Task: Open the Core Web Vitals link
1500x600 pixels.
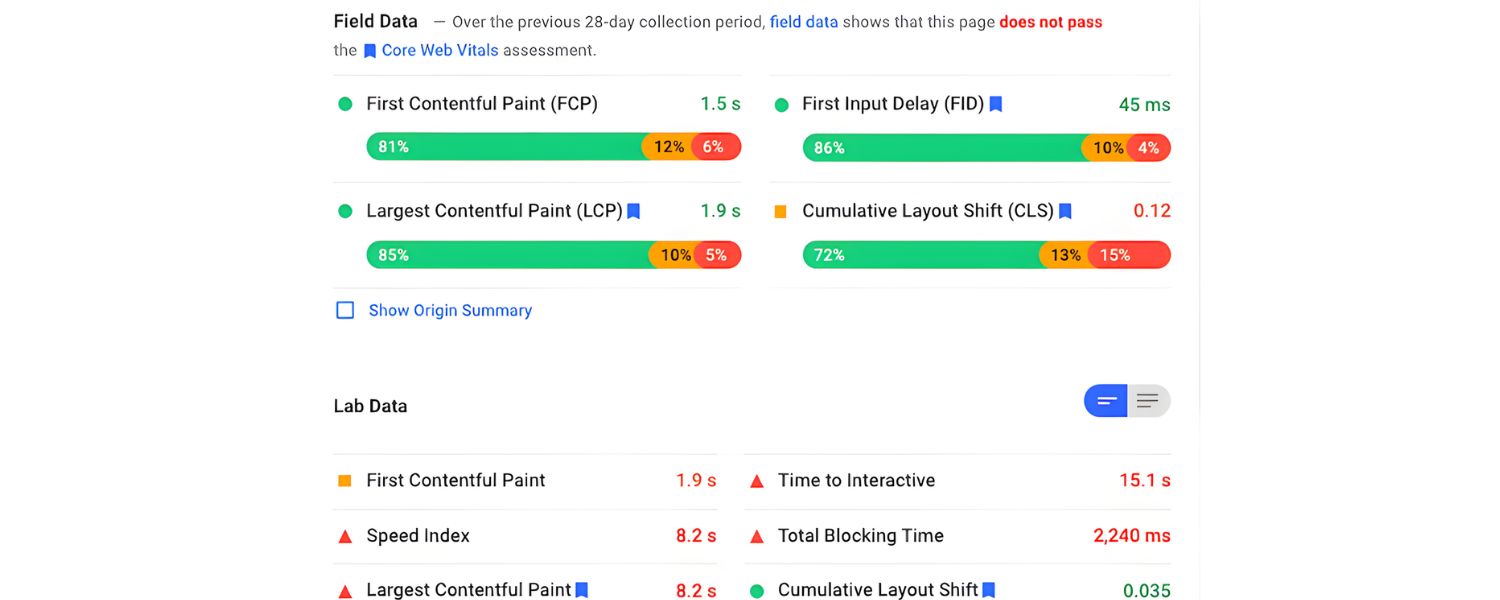Action: point(440,50)
